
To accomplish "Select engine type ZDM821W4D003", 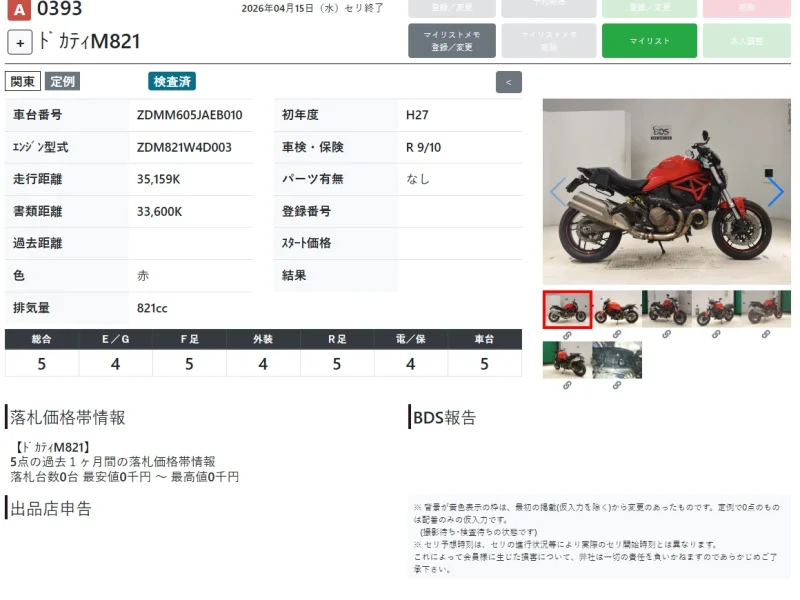I will (184, 147).
